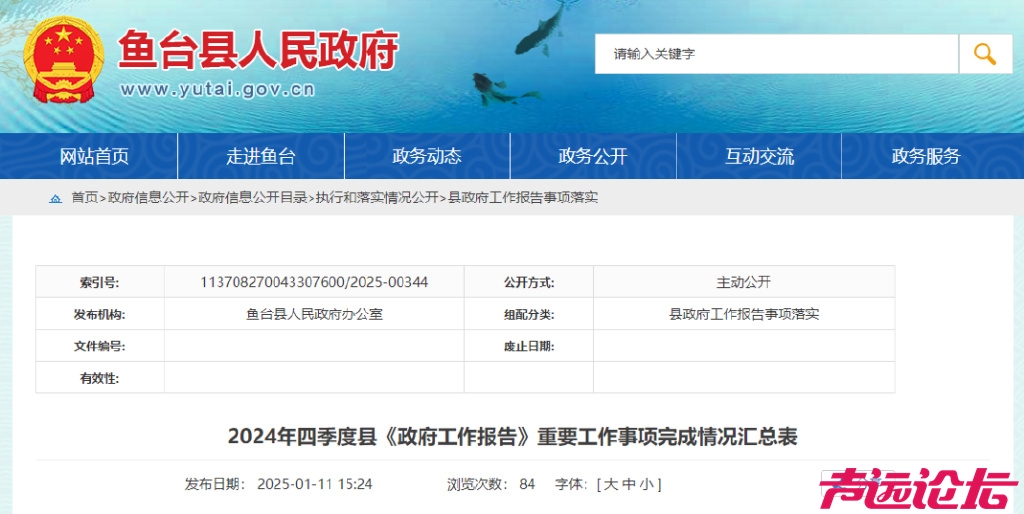Click the magnifier search icon
The width and height of the screenshot is (1024, 514).
click(x=985, y=54)
